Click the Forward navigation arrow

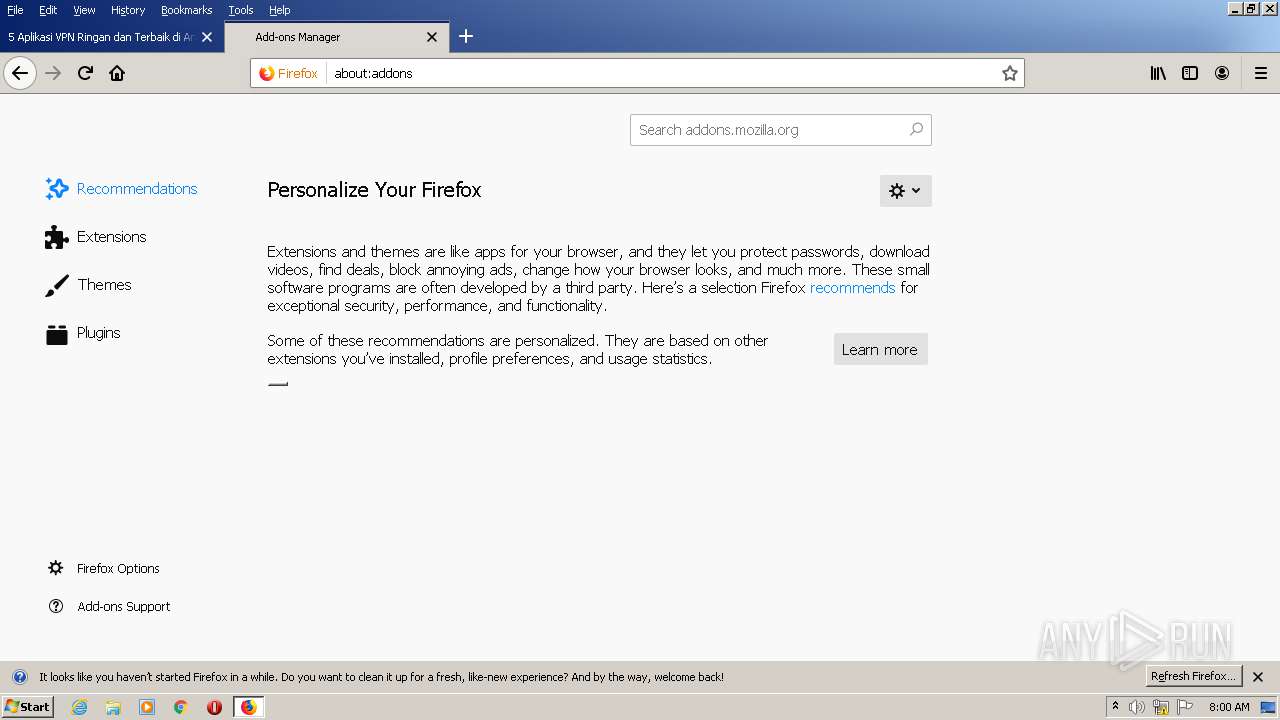click(x=53, y=73)
